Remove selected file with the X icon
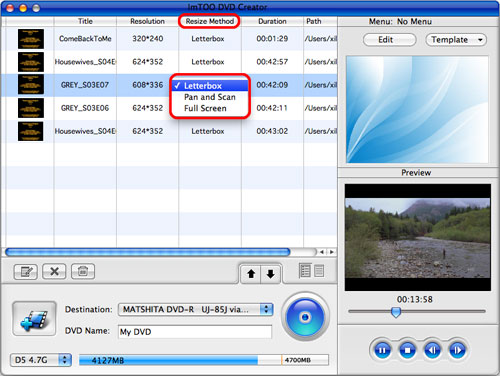The image size is (500, 376). pyautogui.click(x=54, y=271)
